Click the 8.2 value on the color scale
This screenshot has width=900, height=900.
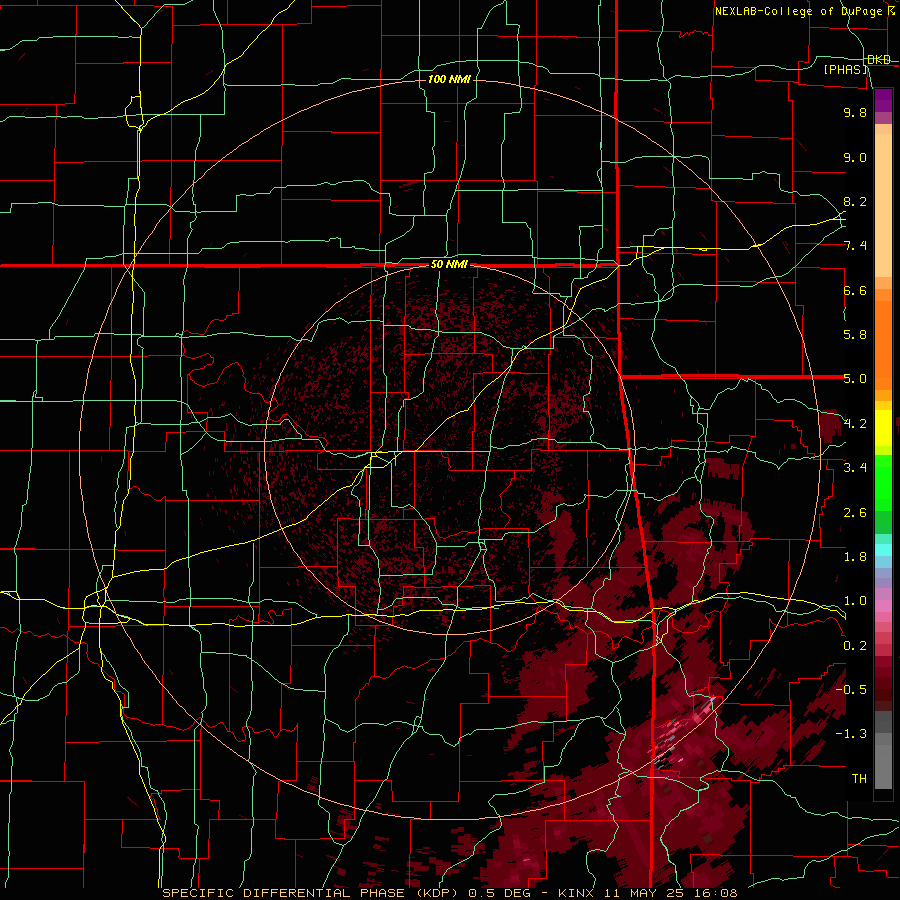(855, 201)
